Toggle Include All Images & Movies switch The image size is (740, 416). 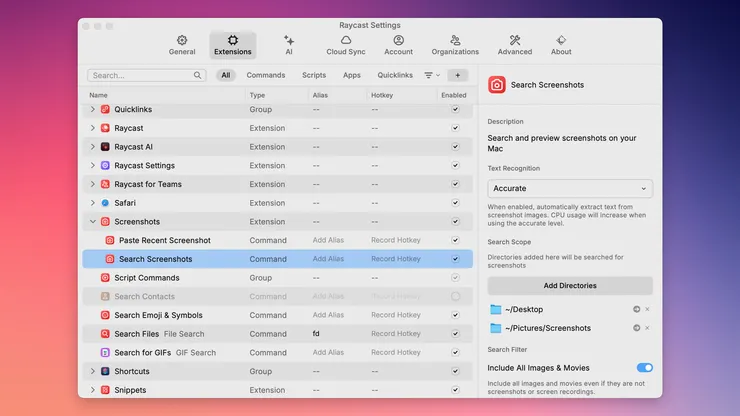[x=644, y=367]
